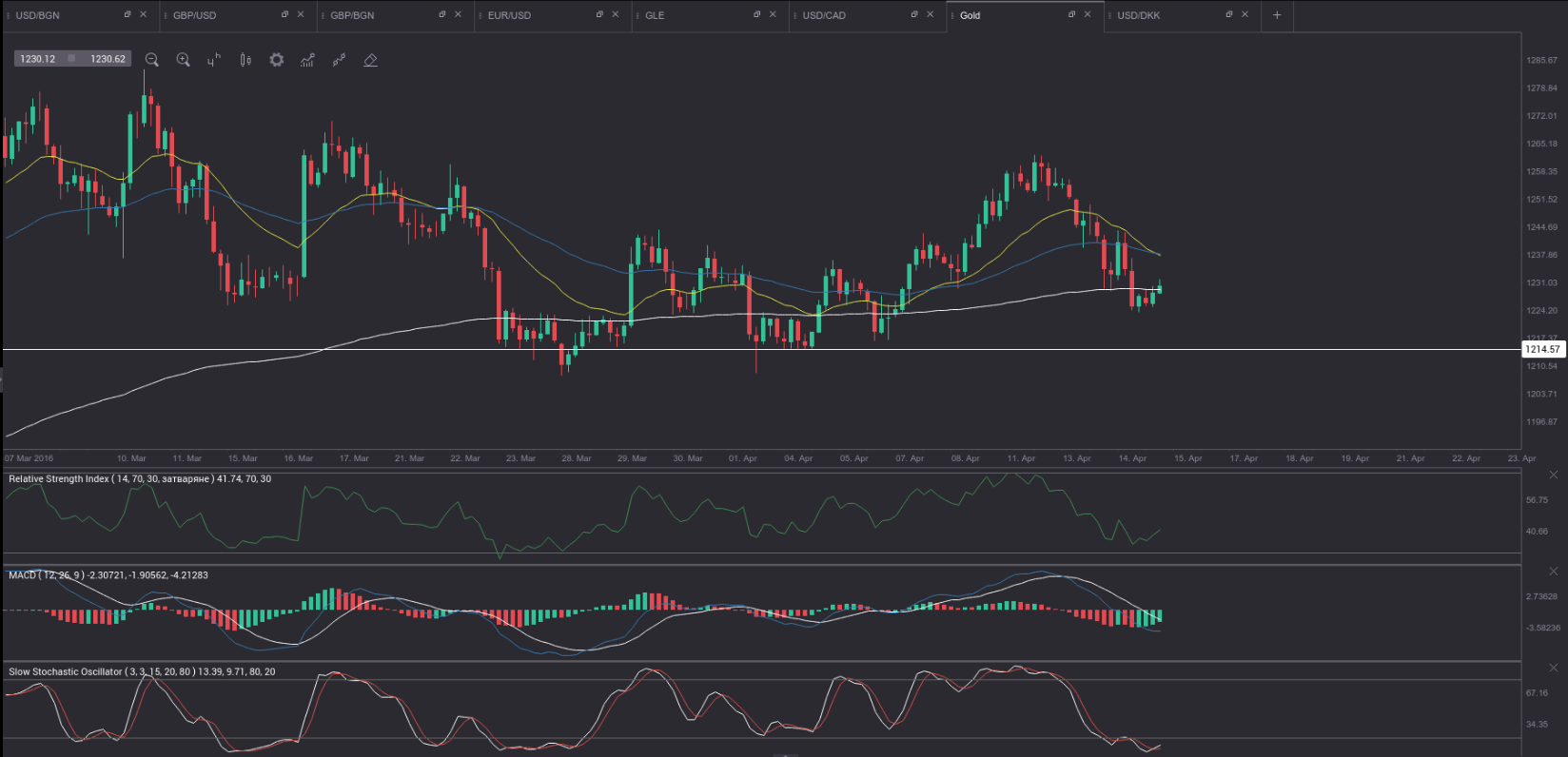The width and height of the screenshot is (1568, 757).
Task: Detach the Gold tab into a window
Action: [1071, 14]
